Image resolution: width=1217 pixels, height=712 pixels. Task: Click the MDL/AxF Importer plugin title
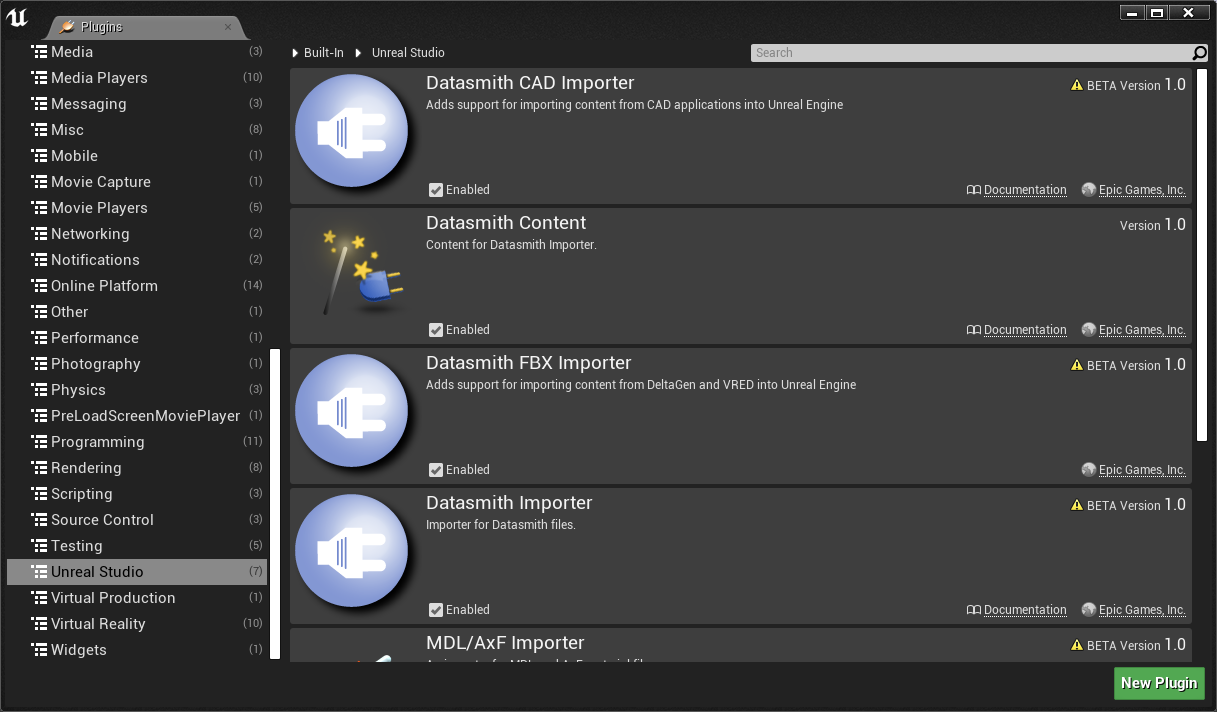click(505, 643)
